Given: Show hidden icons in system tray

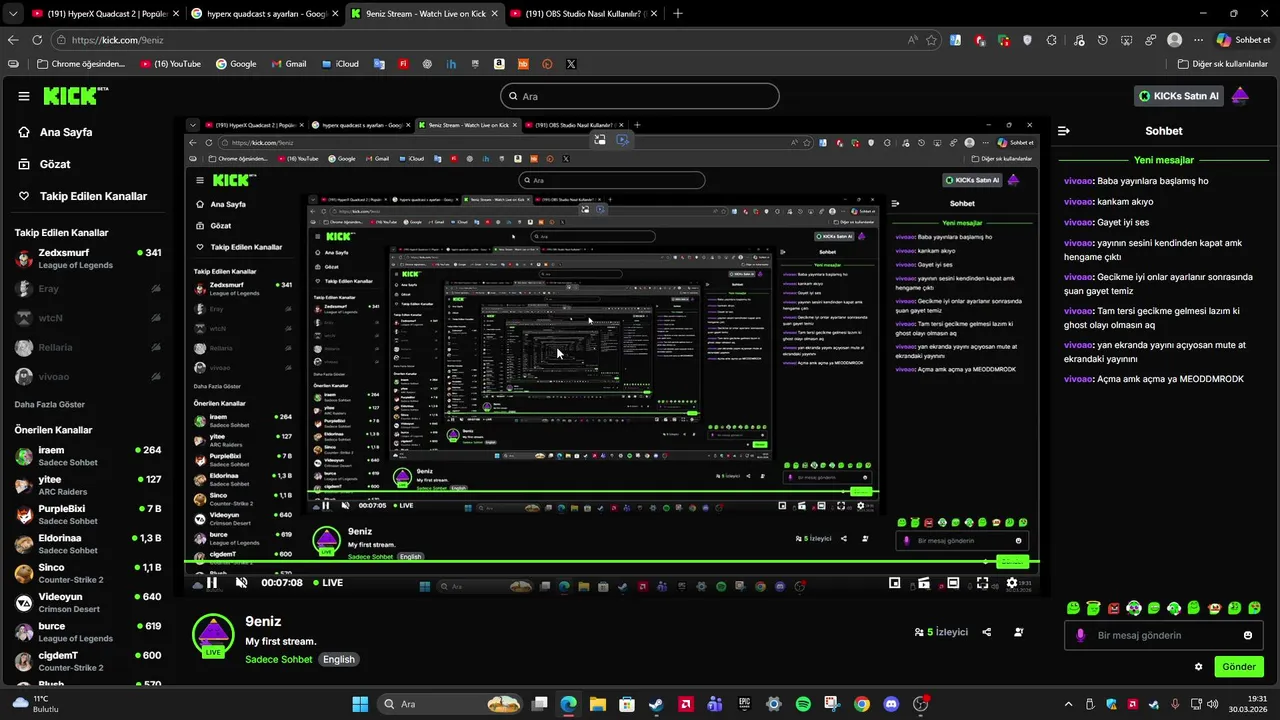Looking at the screenshot, I should coord(1068,704).
